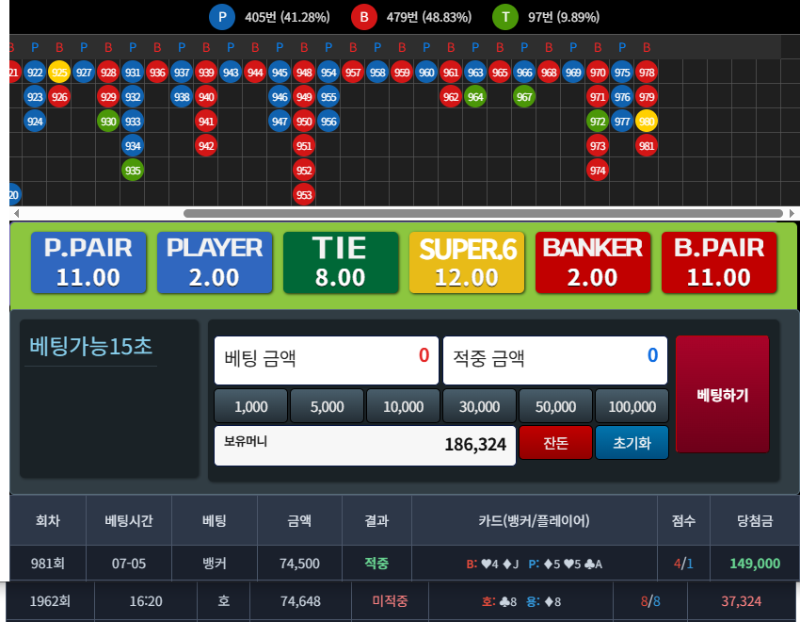Click the blue round 924 marker
This screenshot has height=622, width=800.
click(x=35, y=121)
